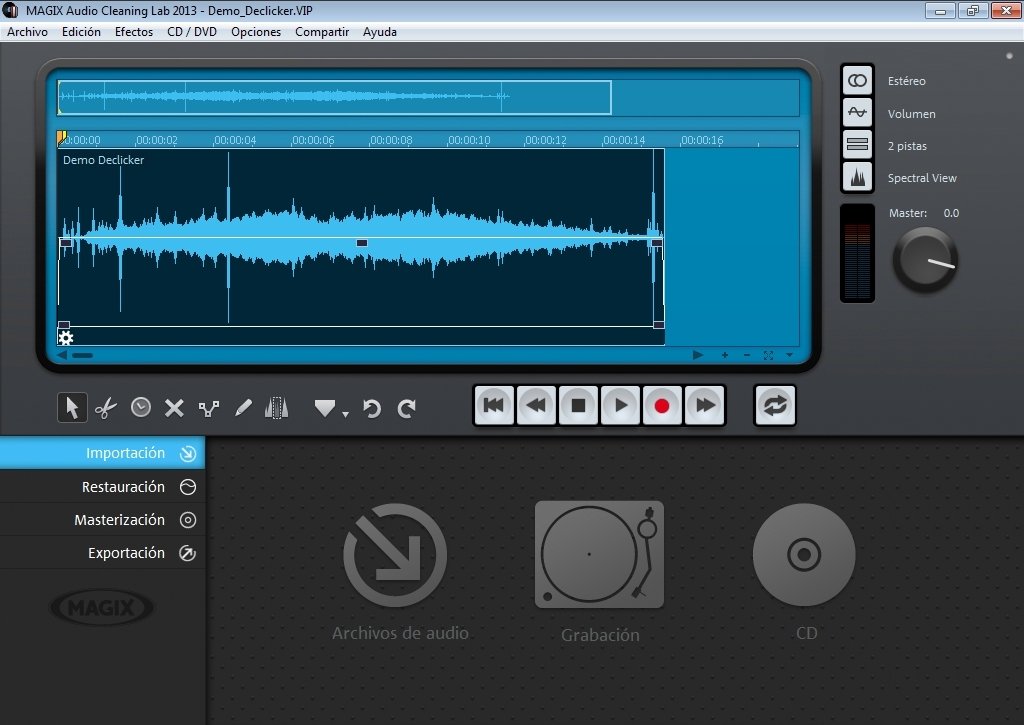Screen dimensions: 1024x725
Task: Open the Edición menu
Action: tap(81, 32)
